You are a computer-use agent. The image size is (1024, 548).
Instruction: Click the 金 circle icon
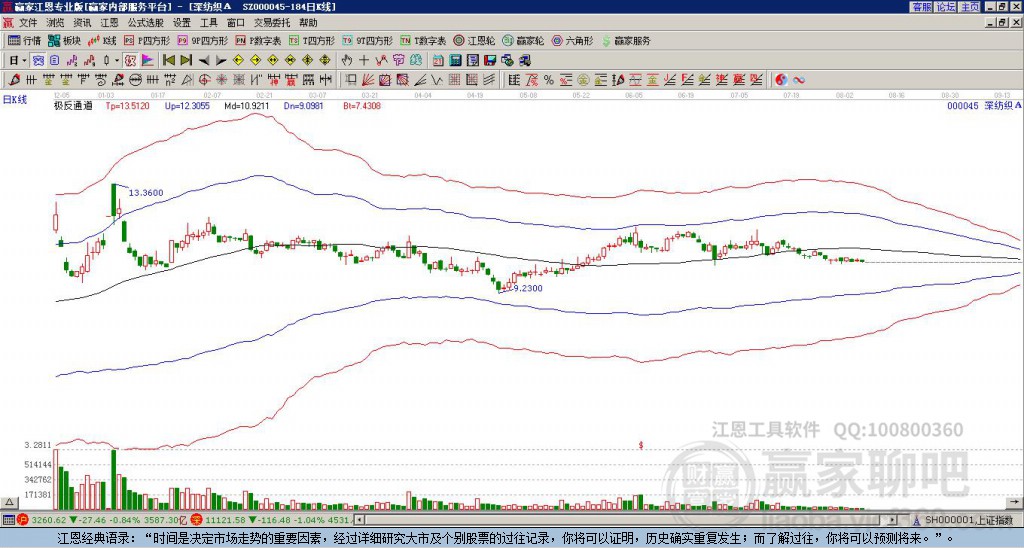583,80
